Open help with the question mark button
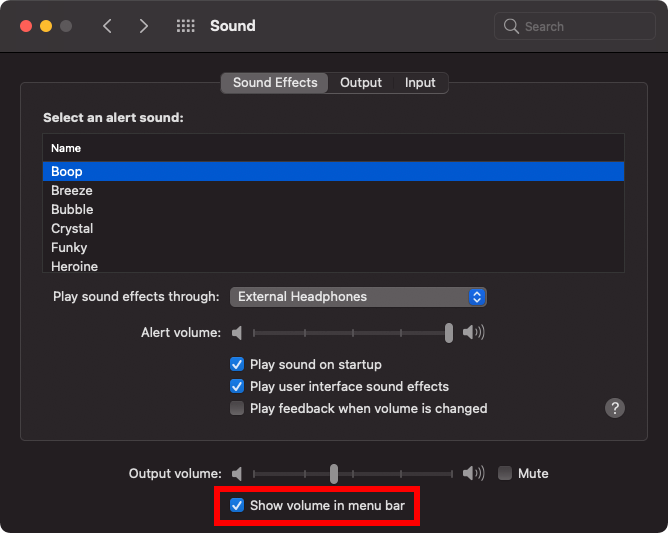The width and height of the screenshot is (668, 533). click(x=615, y=408)
